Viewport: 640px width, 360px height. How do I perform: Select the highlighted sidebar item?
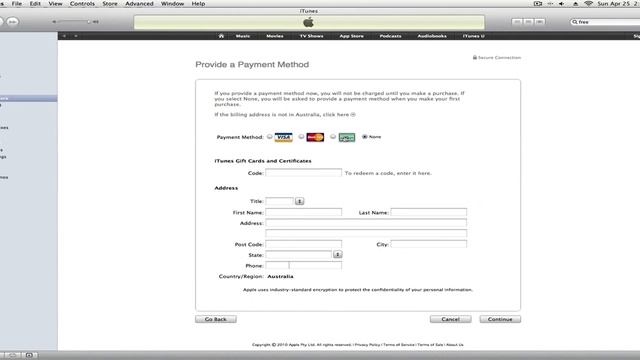pos(29,98)
